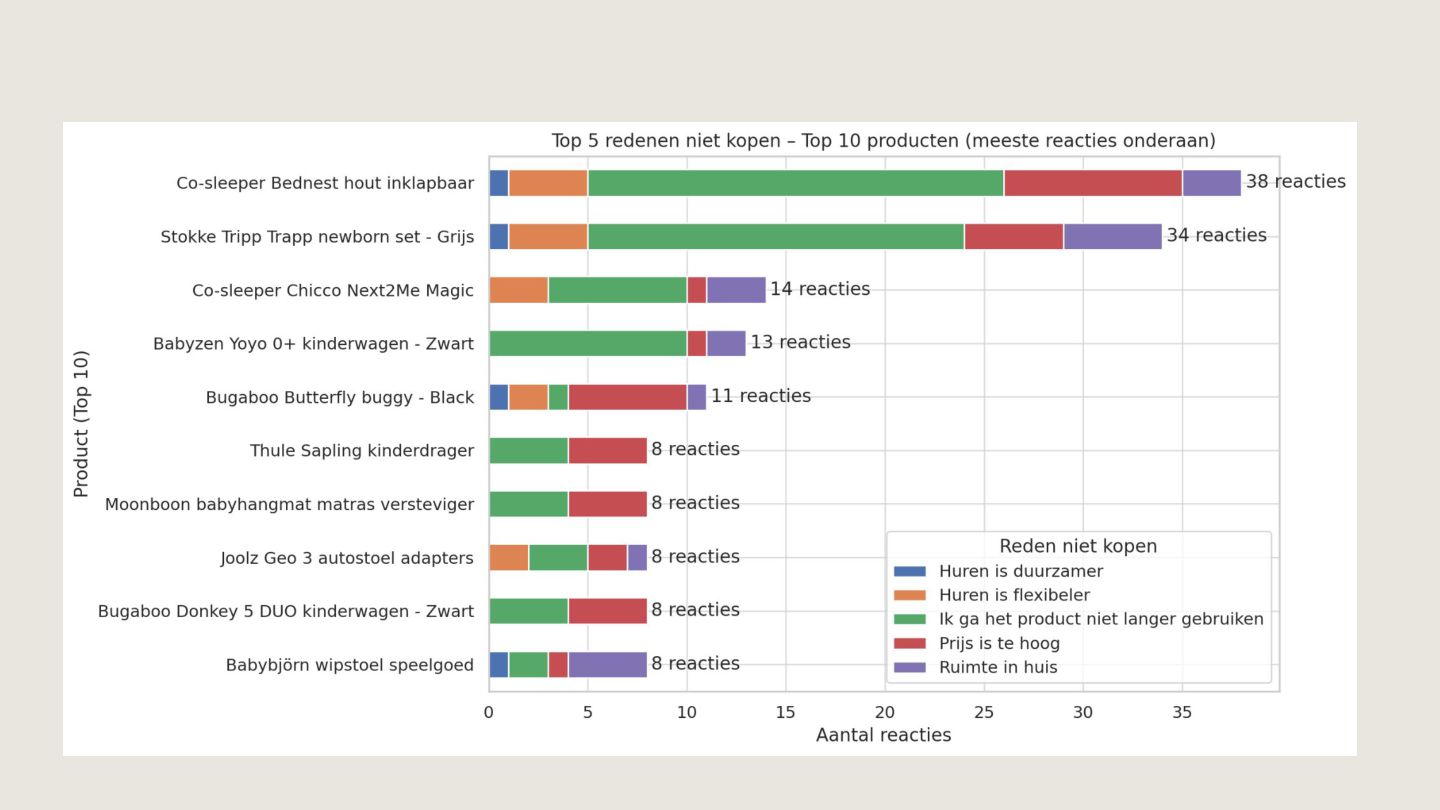
Task: Select the label 'Babybjörn wipstoel speelgoed'
Action: point(350,666)
